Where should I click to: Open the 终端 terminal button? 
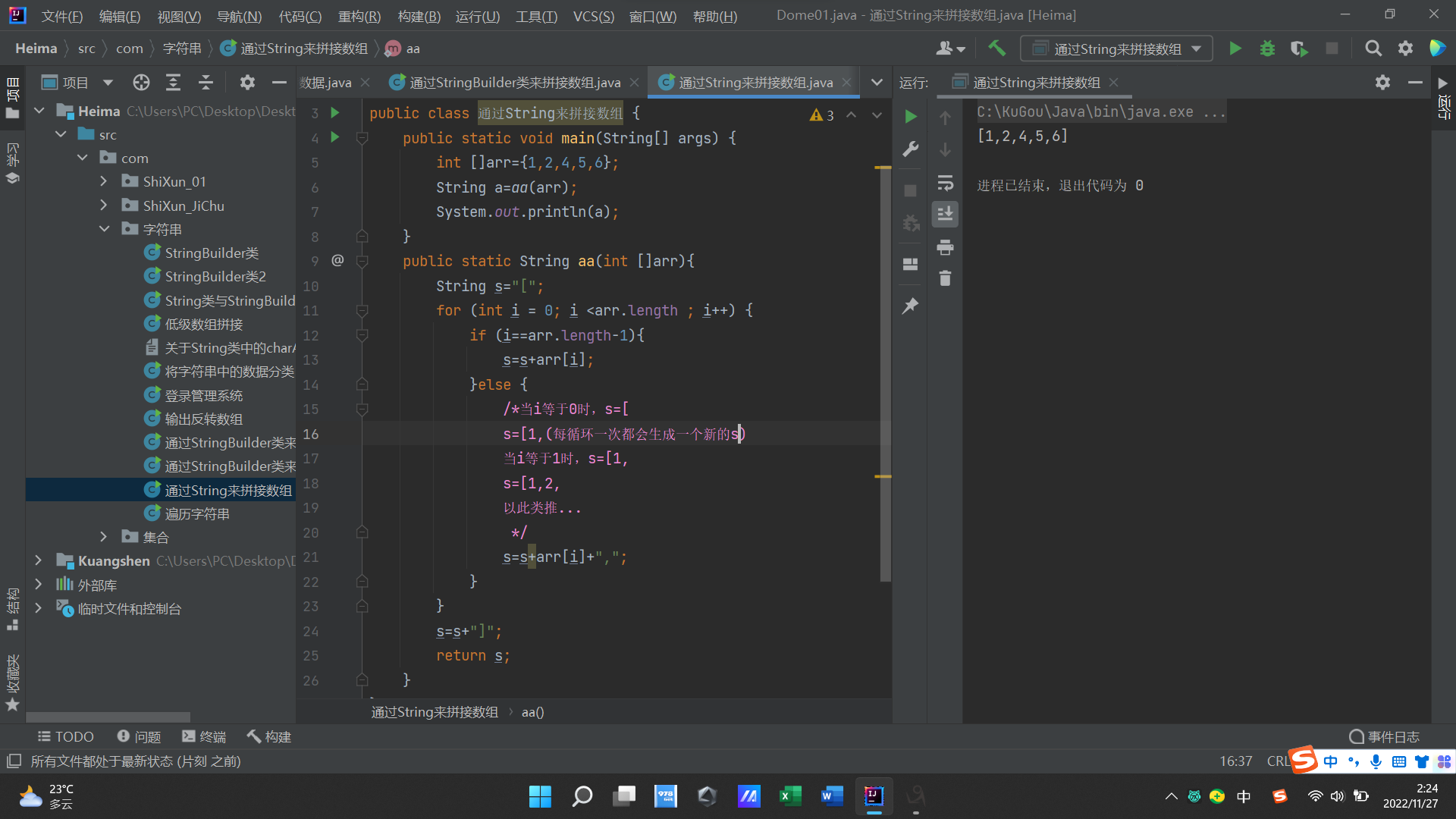point(204,736)
